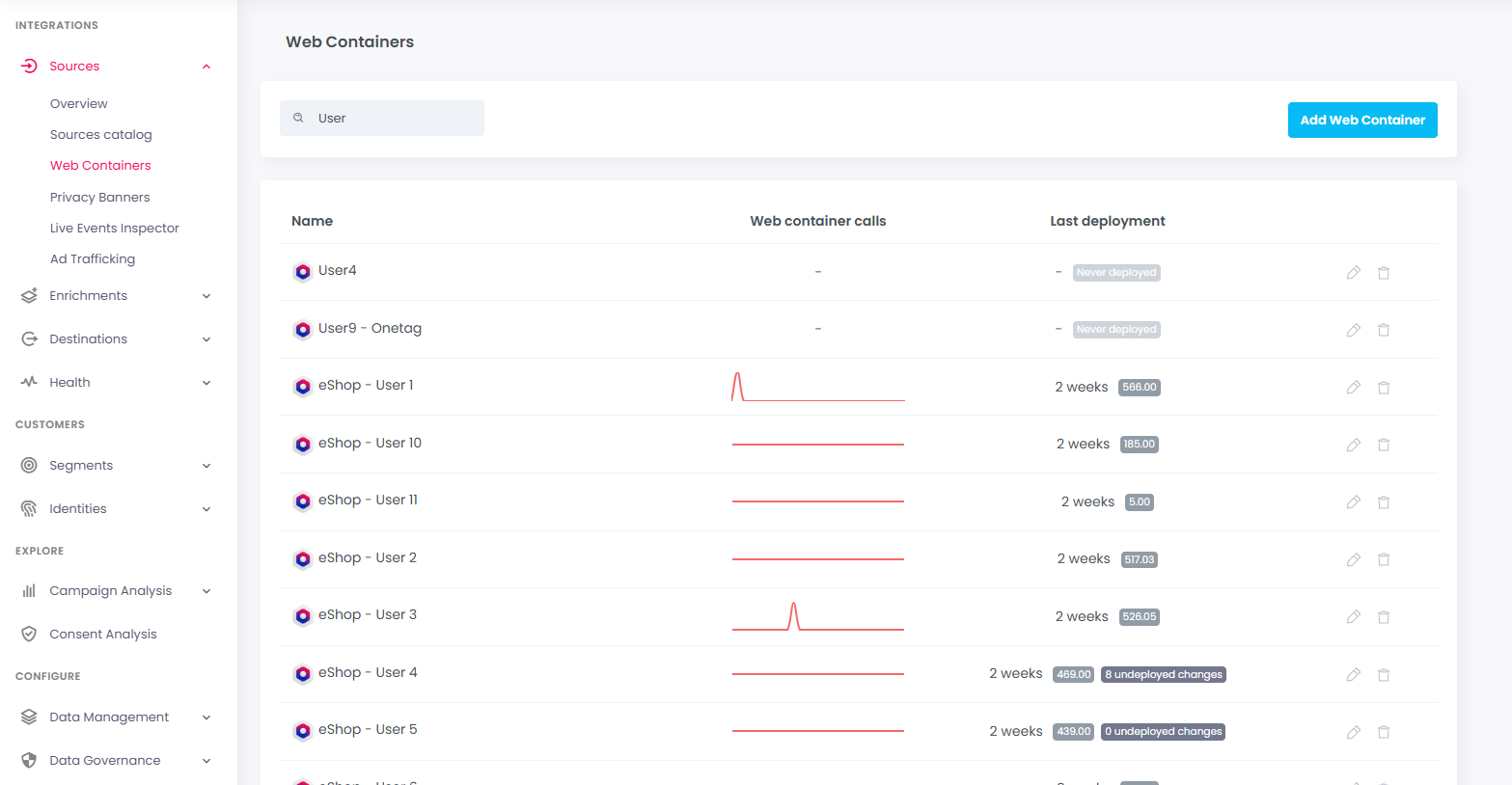
Task: Click the Consent Analysis shield icon
Action: [29, 634]
